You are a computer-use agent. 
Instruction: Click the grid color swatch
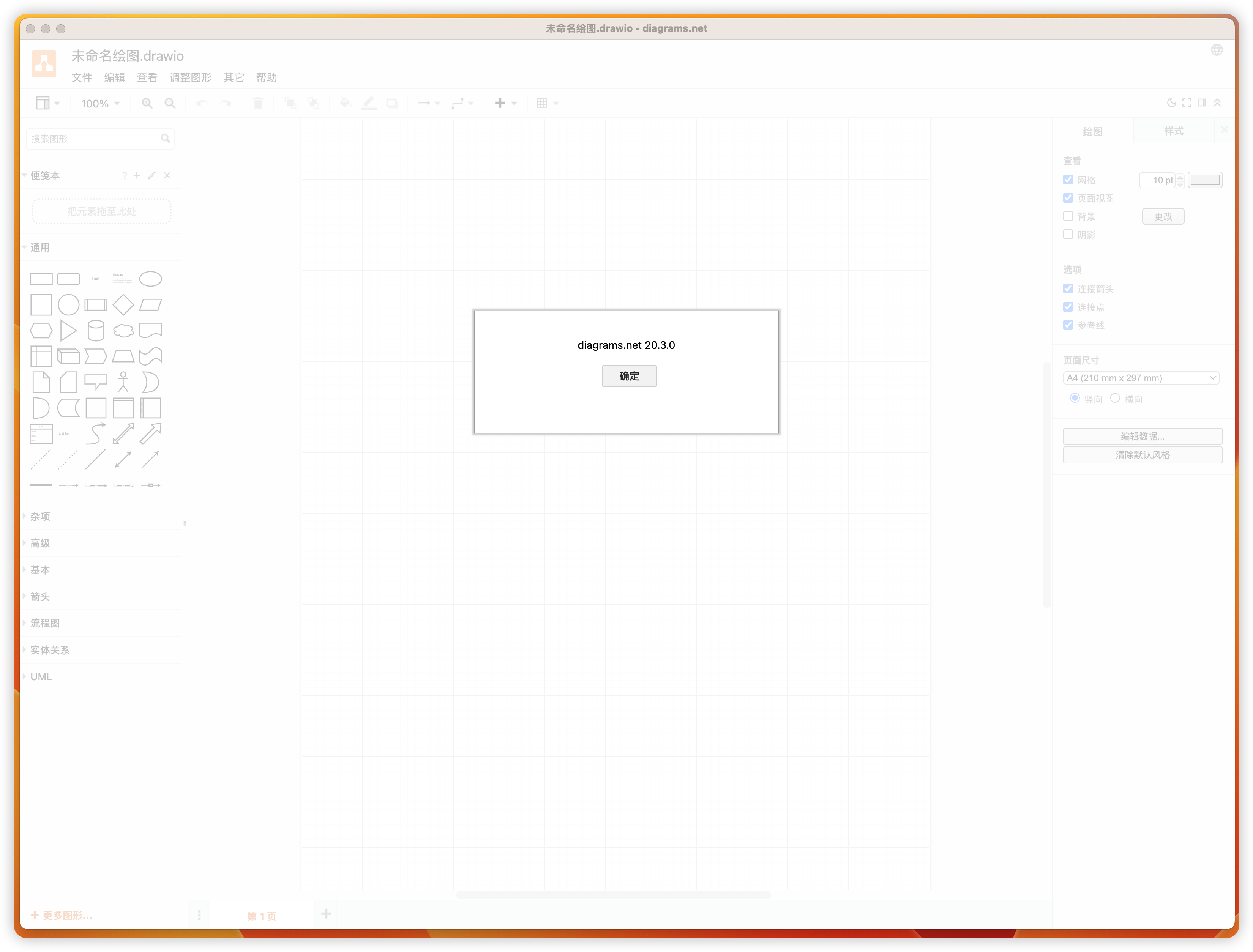(x=1204, y=180)
